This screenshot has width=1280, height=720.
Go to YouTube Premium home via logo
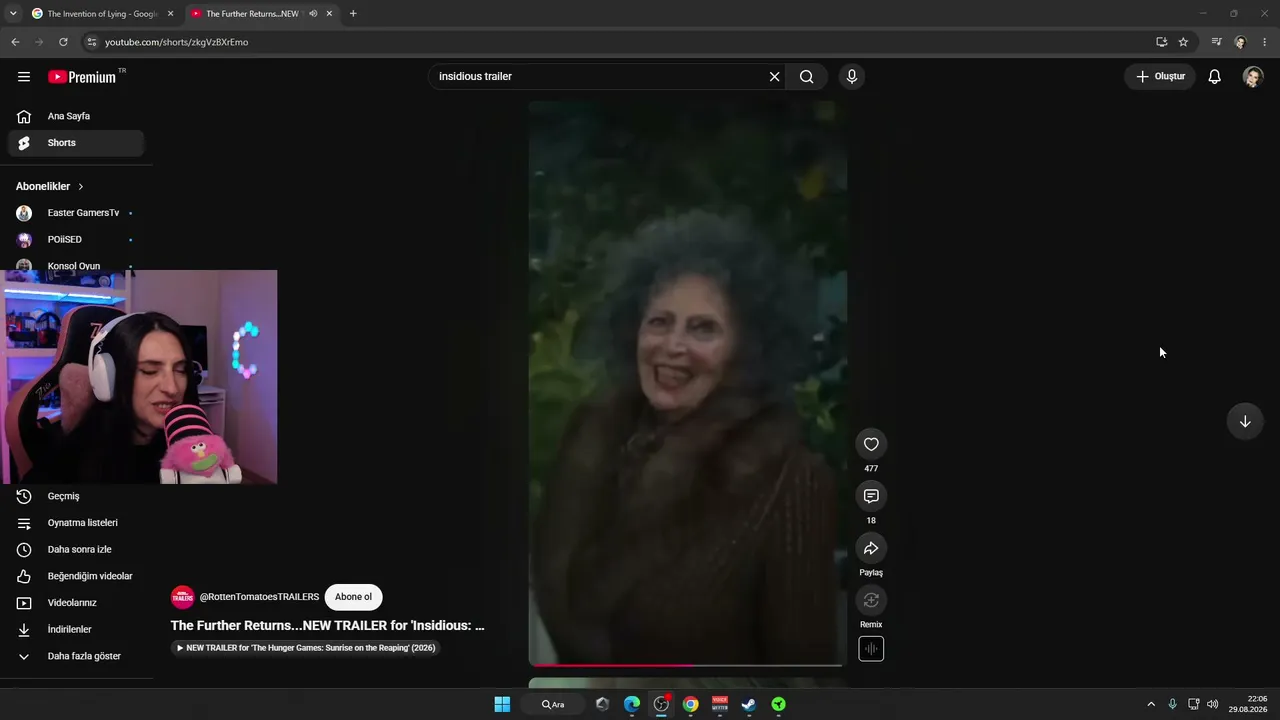(x=82, y=77)
